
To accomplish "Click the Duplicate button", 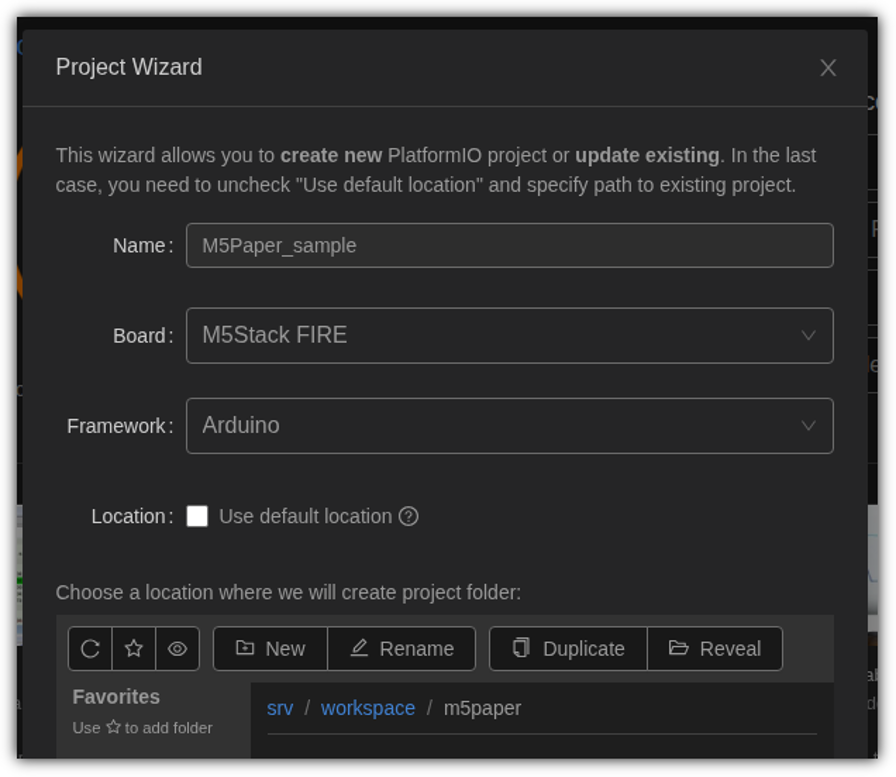I will [569, 648].
